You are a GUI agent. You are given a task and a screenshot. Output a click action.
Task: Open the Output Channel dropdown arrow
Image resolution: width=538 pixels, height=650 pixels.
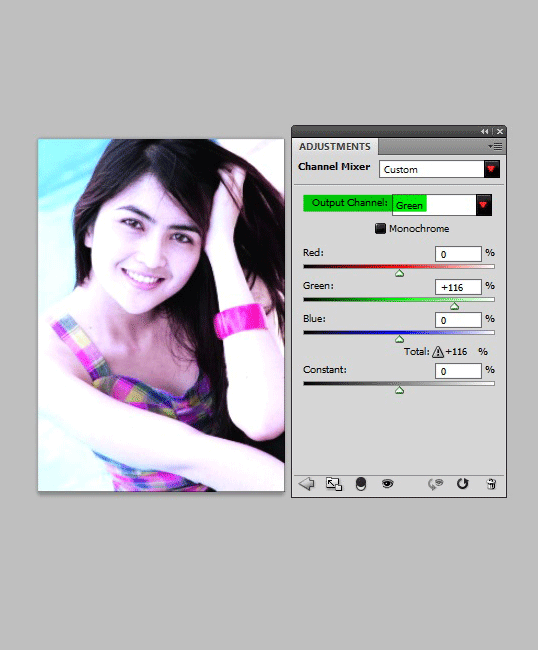[x=483, y=205]
